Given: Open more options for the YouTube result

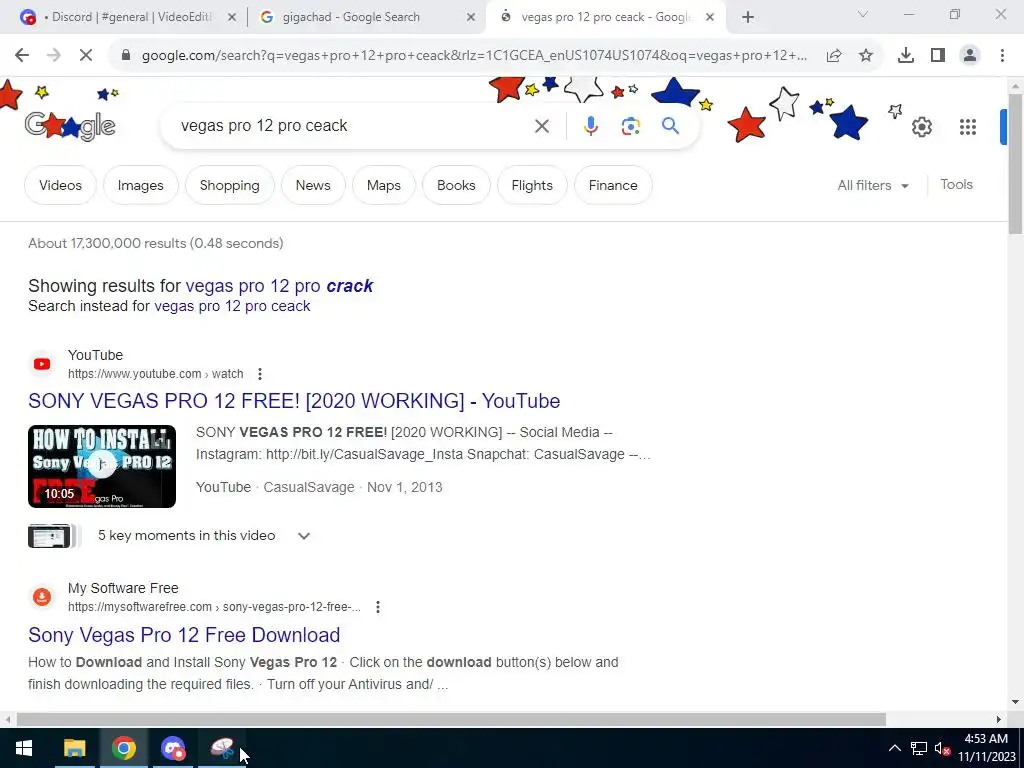Looking at the screenshot, I should (260, 374).
